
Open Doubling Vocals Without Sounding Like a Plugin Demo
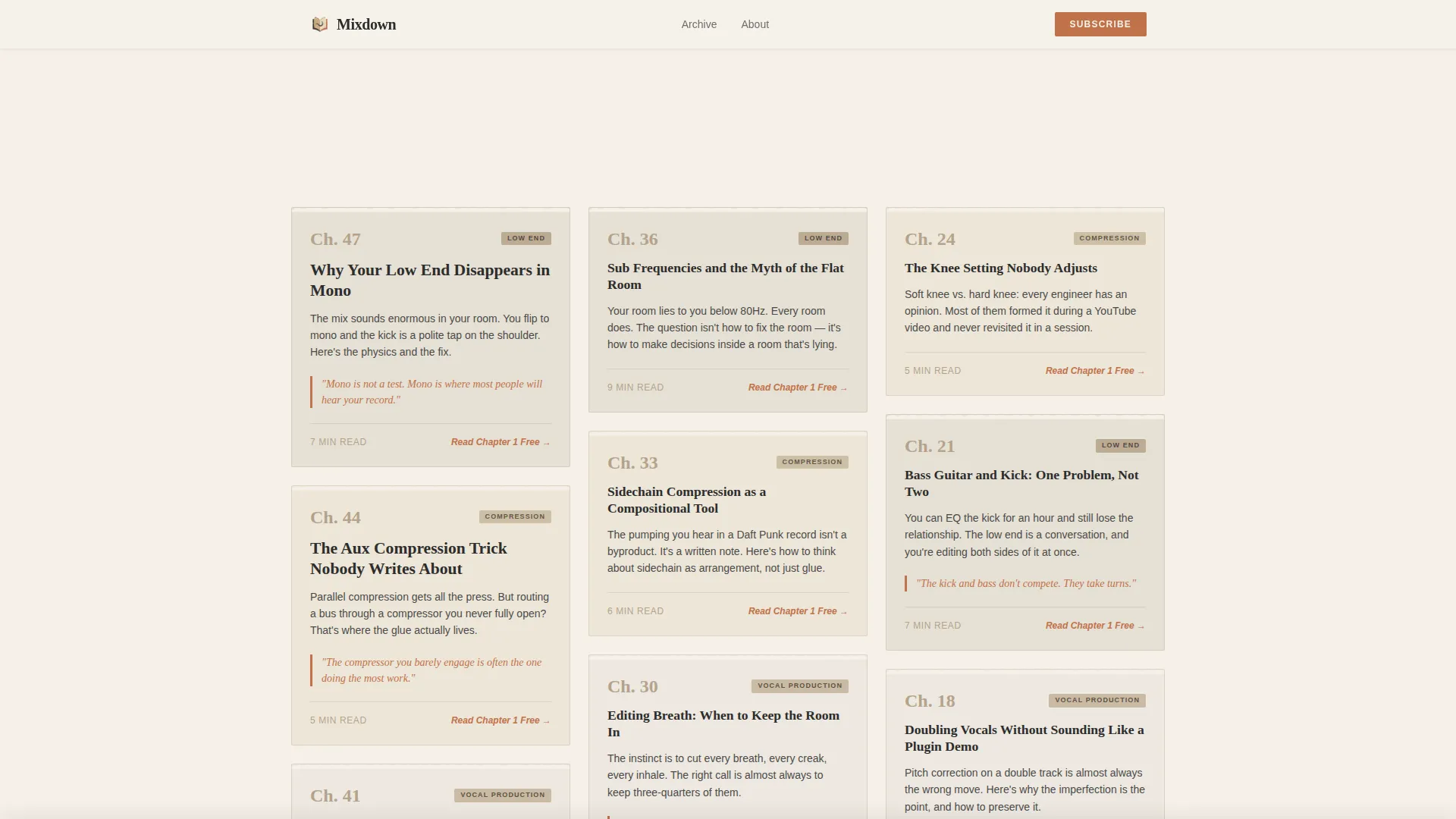coord(1024,738)
